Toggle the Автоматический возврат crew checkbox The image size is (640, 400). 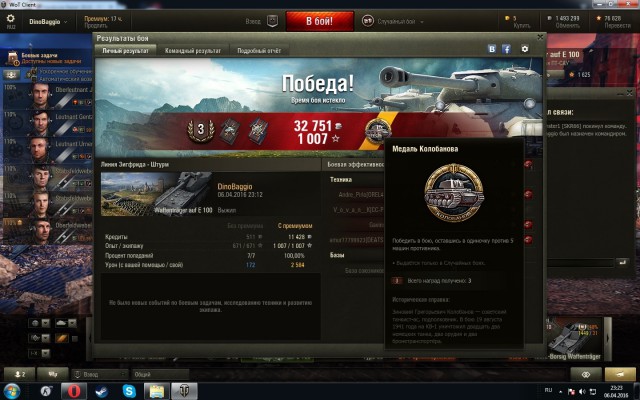coord(34,79)
